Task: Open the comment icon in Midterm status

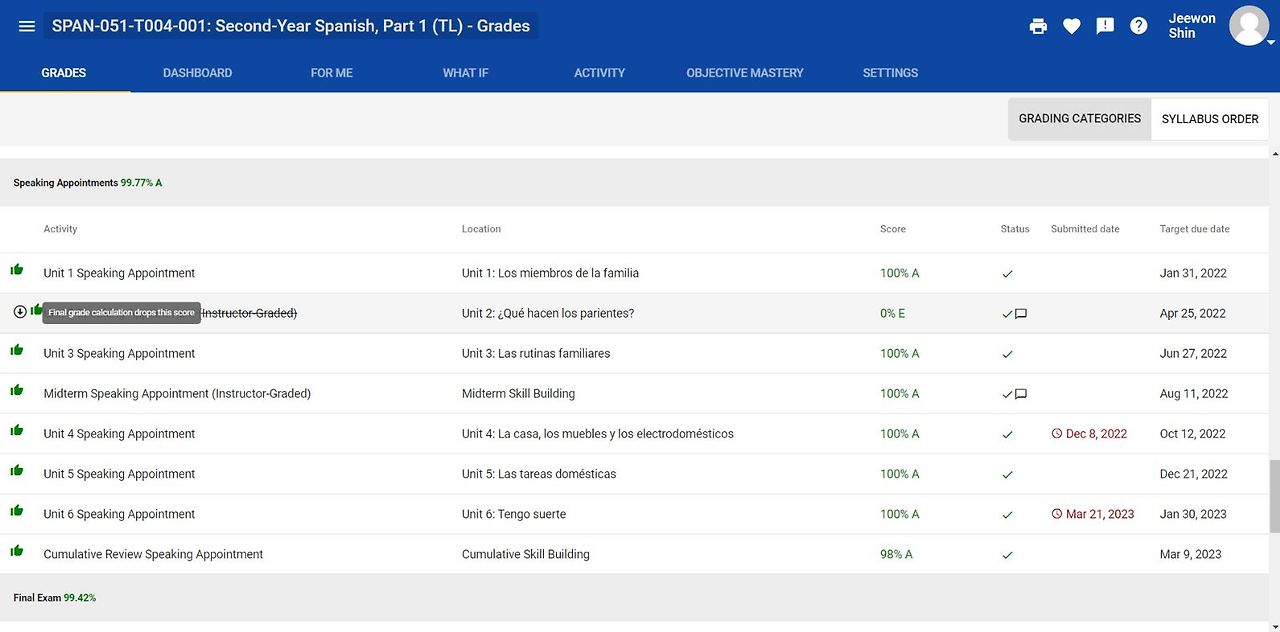Action: tap(1021, 394)
